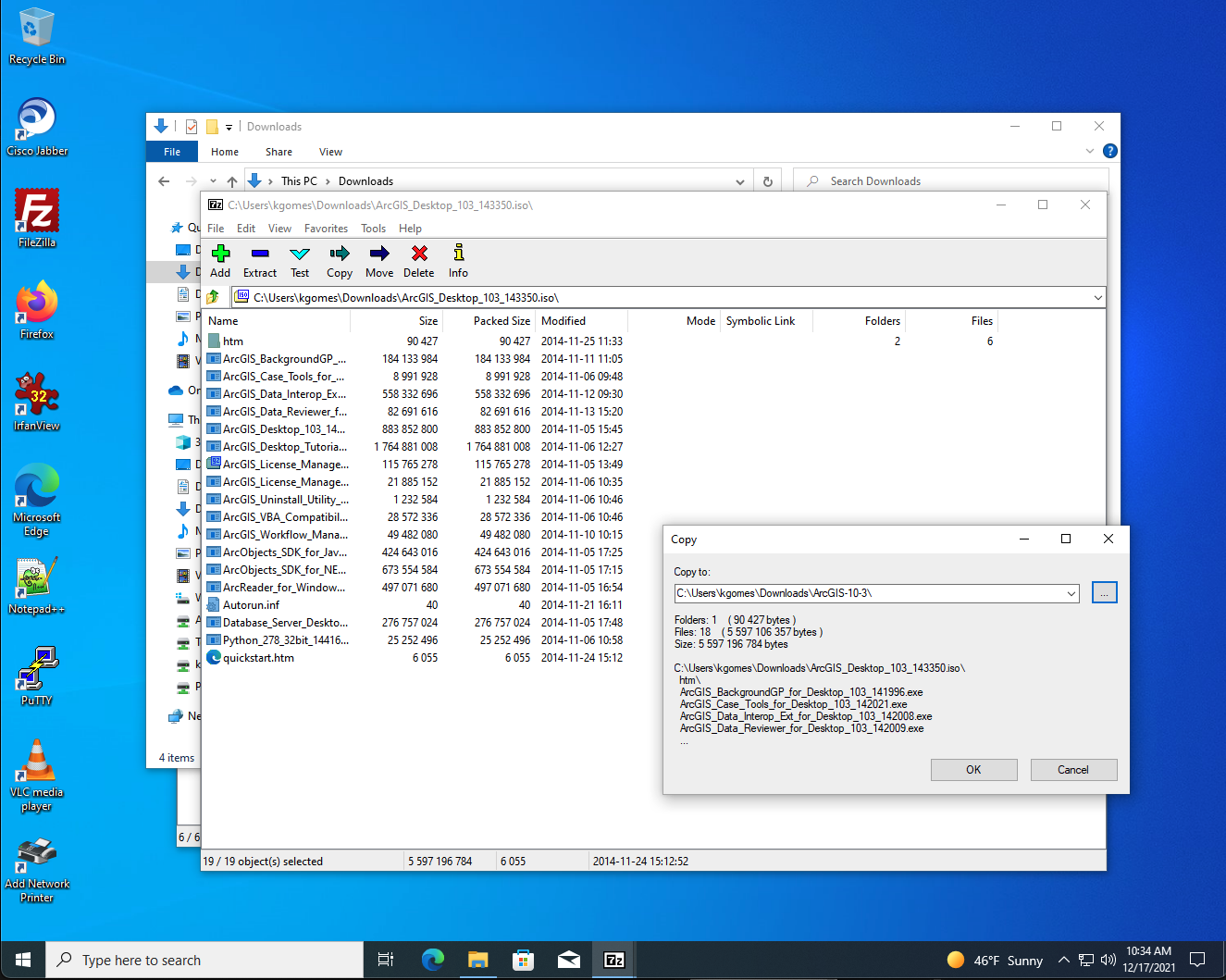The width and height of the screenshot is (1226, 980).
Task: Cancel the Copy dialog
Action: 1073,770
